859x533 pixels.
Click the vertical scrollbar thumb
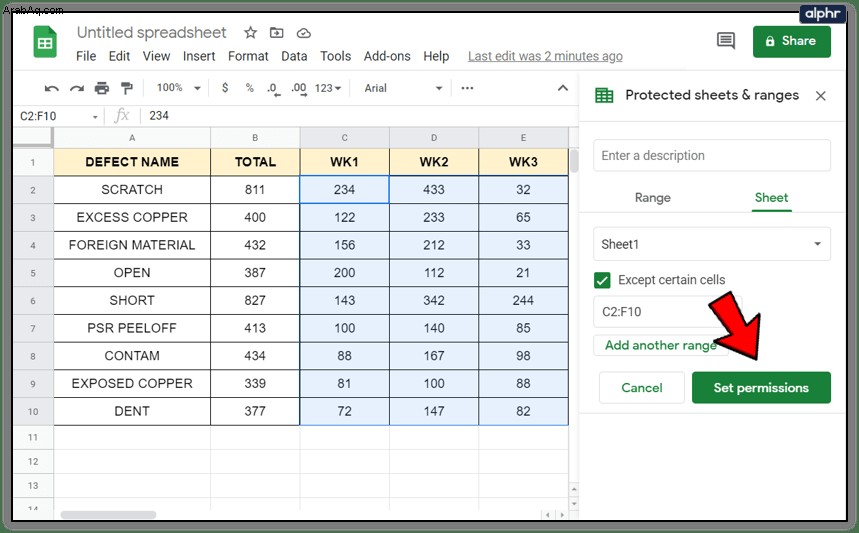(574, 161)
